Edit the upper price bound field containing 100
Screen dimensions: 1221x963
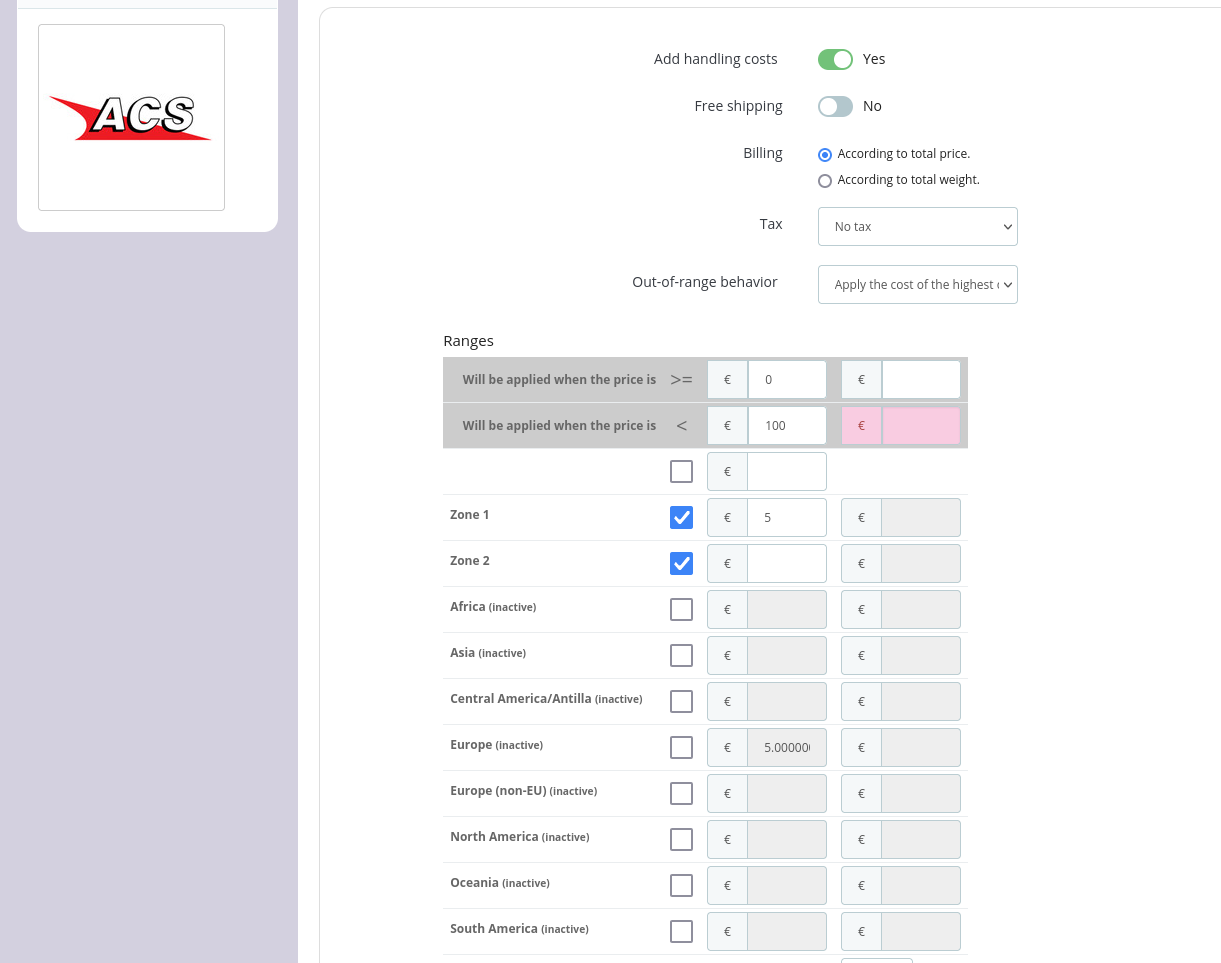point(787,426)
